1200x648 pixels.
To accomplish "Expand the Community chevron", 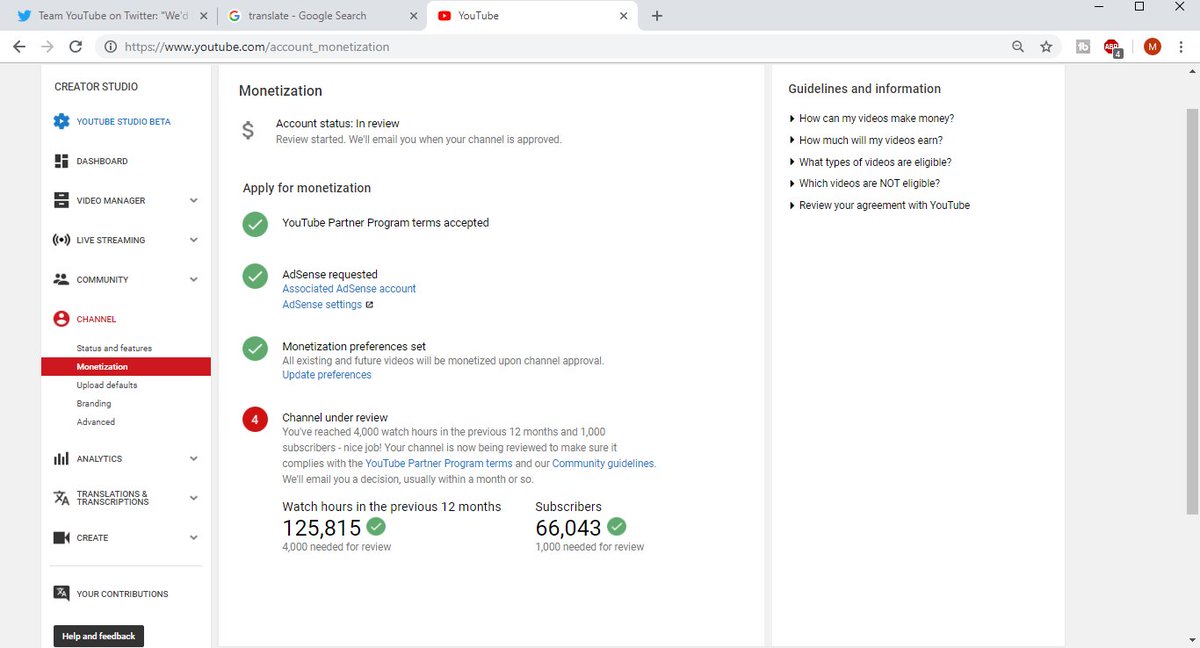I will (x=194, y=280).
